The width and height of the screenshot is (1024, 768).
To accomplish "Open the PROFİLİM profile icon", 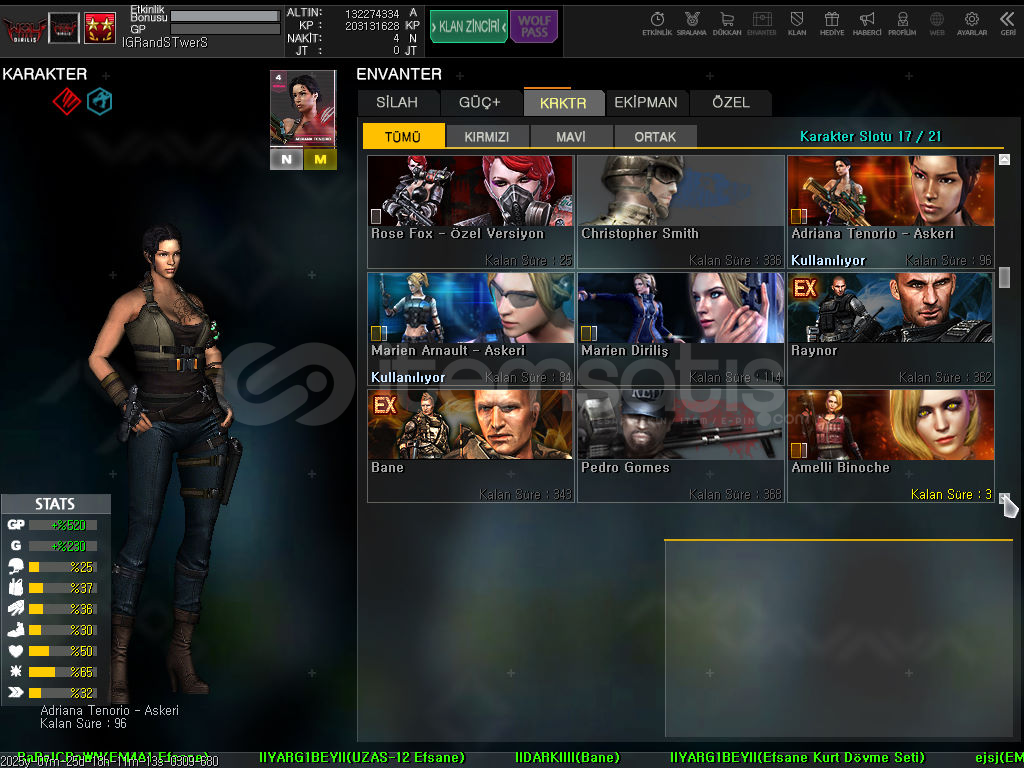I will (x=902, y=24).
